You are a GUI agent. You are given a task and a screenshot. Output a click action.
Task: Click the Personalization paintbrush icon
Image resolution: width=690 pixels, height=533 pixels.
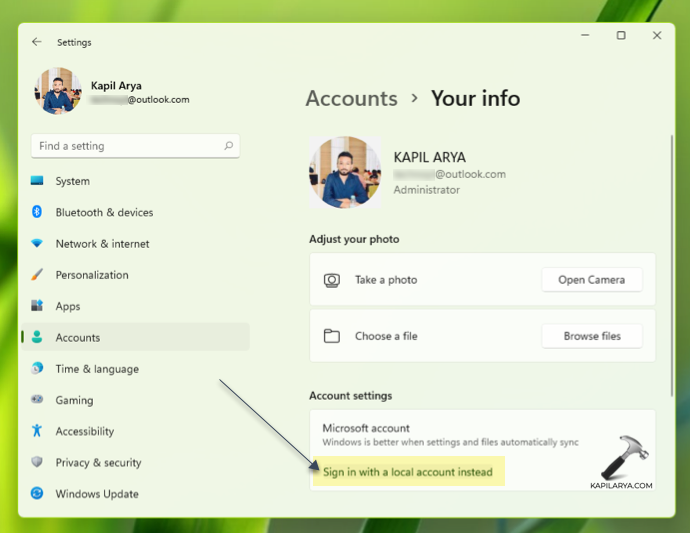[x=37, y=275]
